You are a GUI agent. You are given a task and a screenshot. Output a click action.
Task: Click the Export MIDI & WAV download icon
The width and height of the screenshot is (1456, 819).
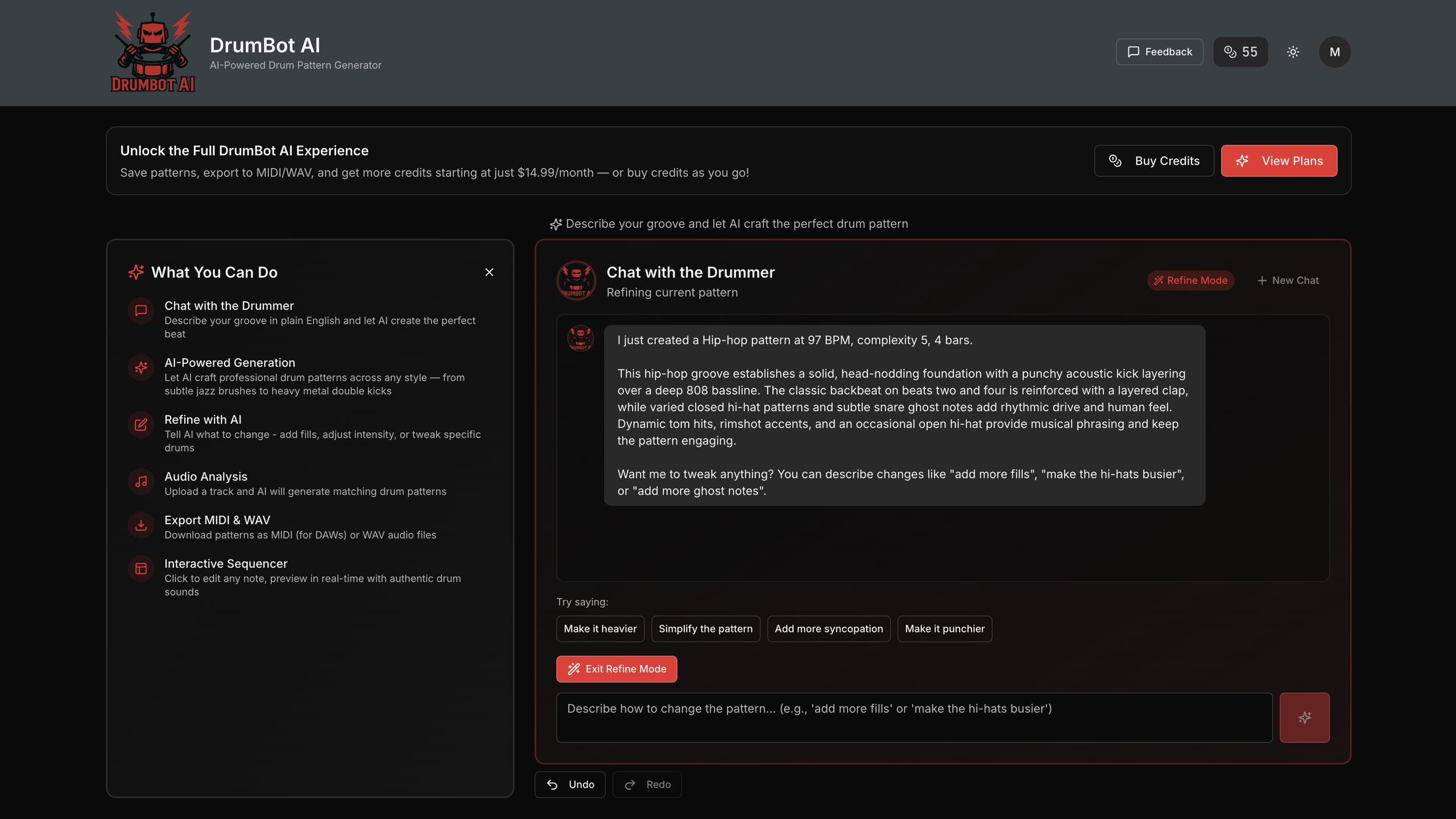pos(141,525)
